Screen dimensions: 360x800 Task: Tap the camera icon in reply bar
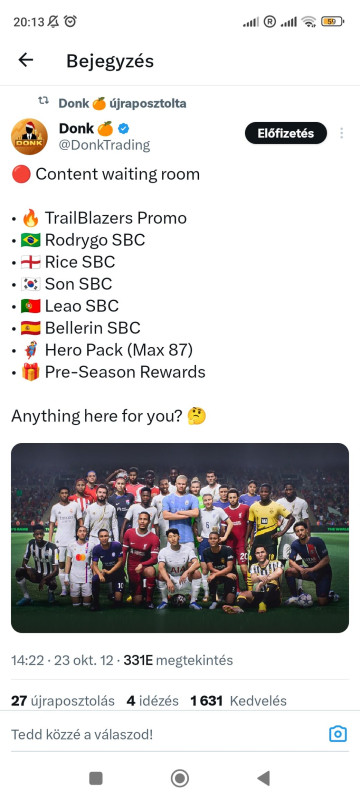[x=338, y=734]
